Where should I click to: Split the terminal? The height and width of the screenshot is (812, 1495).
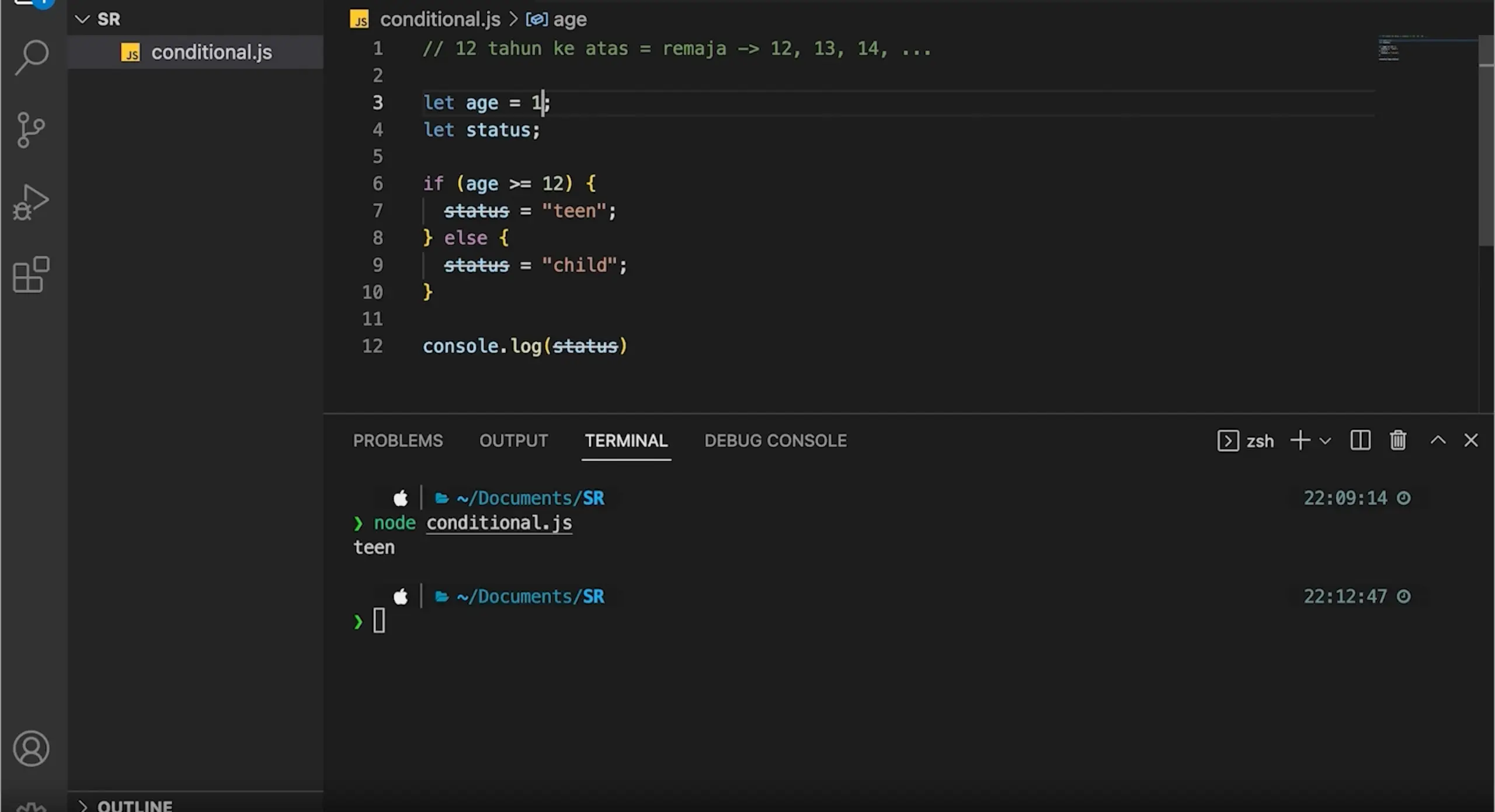tap(1360, 440)
